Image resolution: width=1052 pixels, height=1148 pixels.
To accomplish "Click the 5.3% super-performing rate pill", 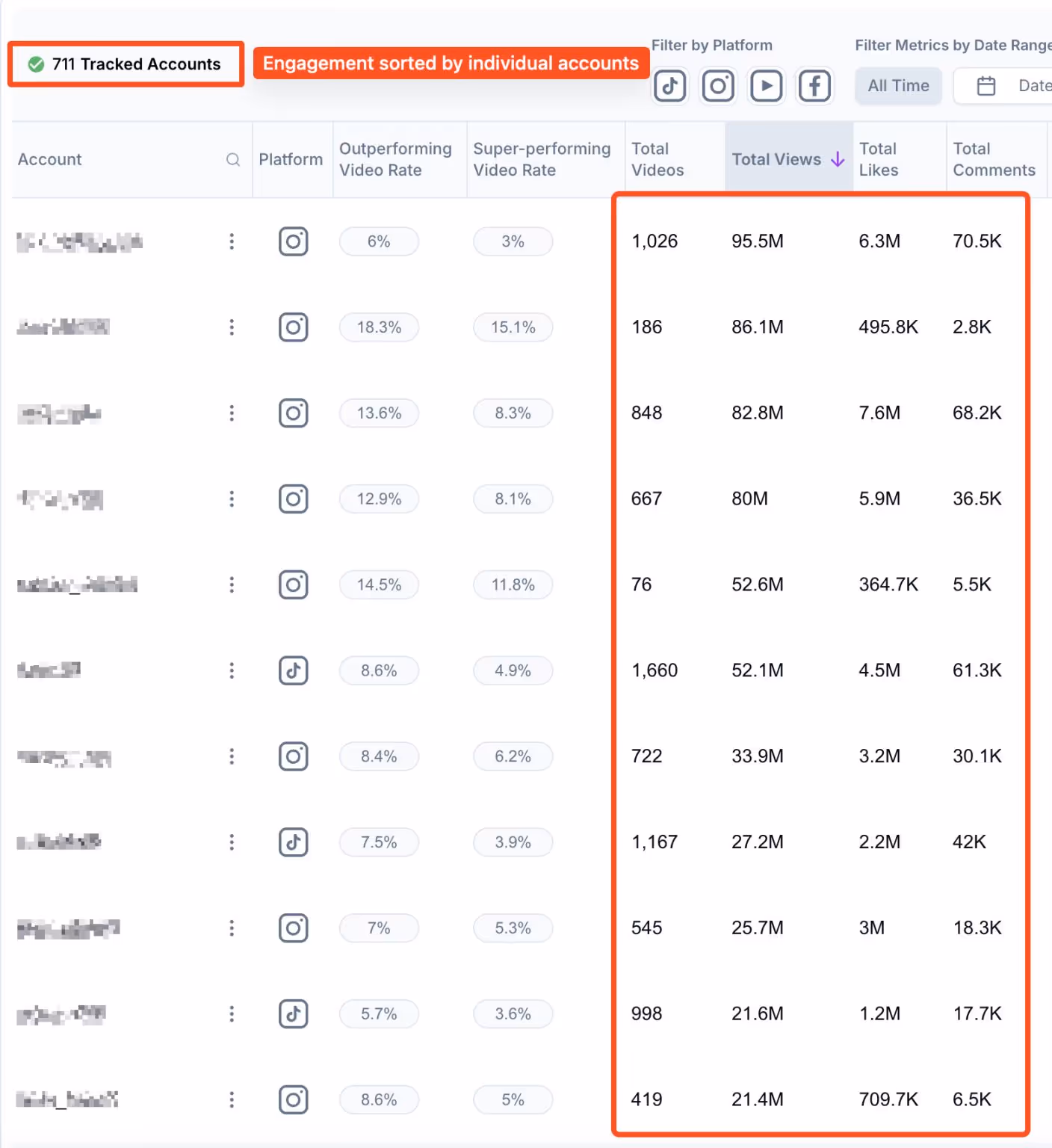I will pyautogui.click(x=513, y=928).
